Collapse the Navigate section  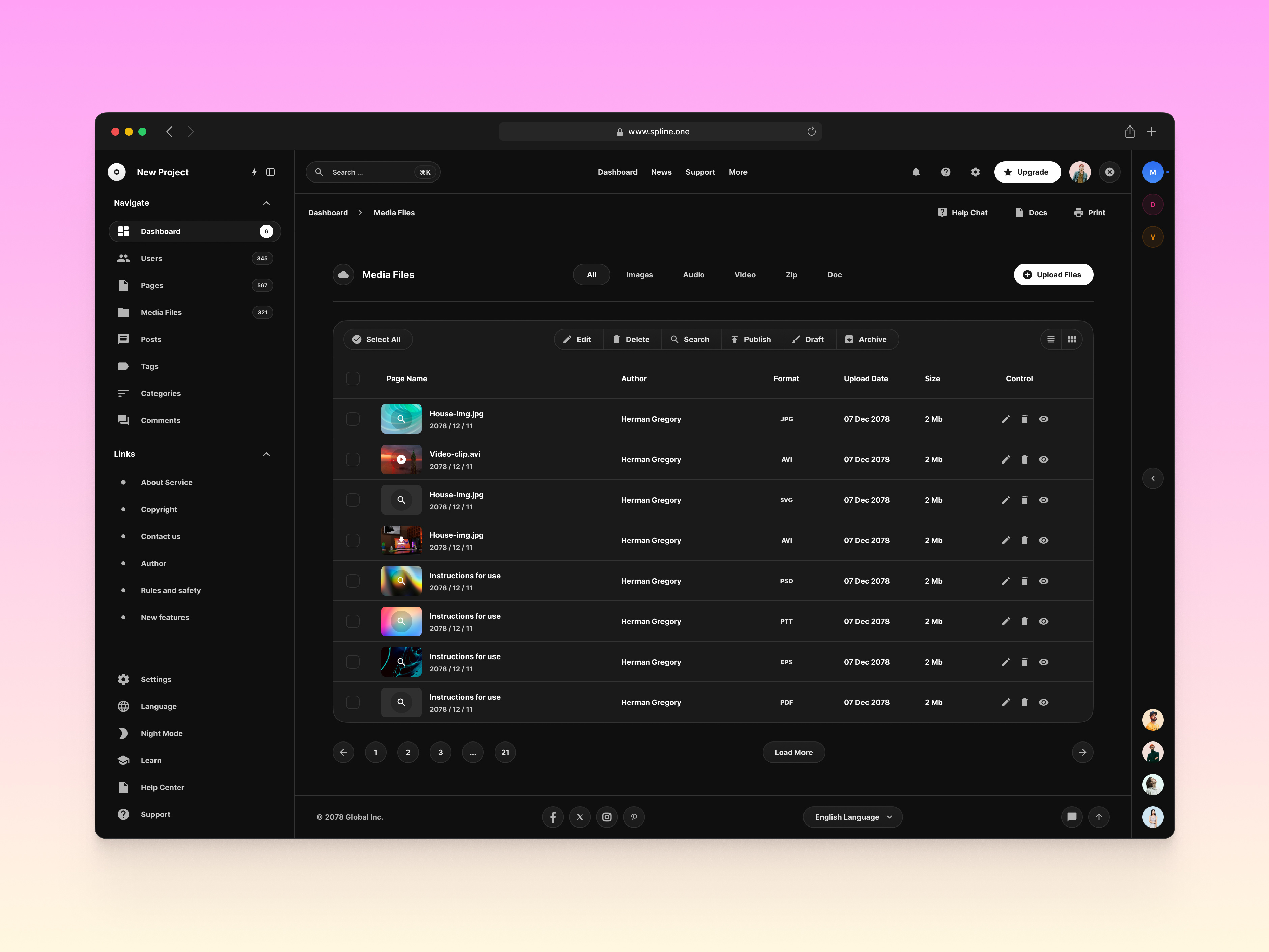click(x=266, y=202)
